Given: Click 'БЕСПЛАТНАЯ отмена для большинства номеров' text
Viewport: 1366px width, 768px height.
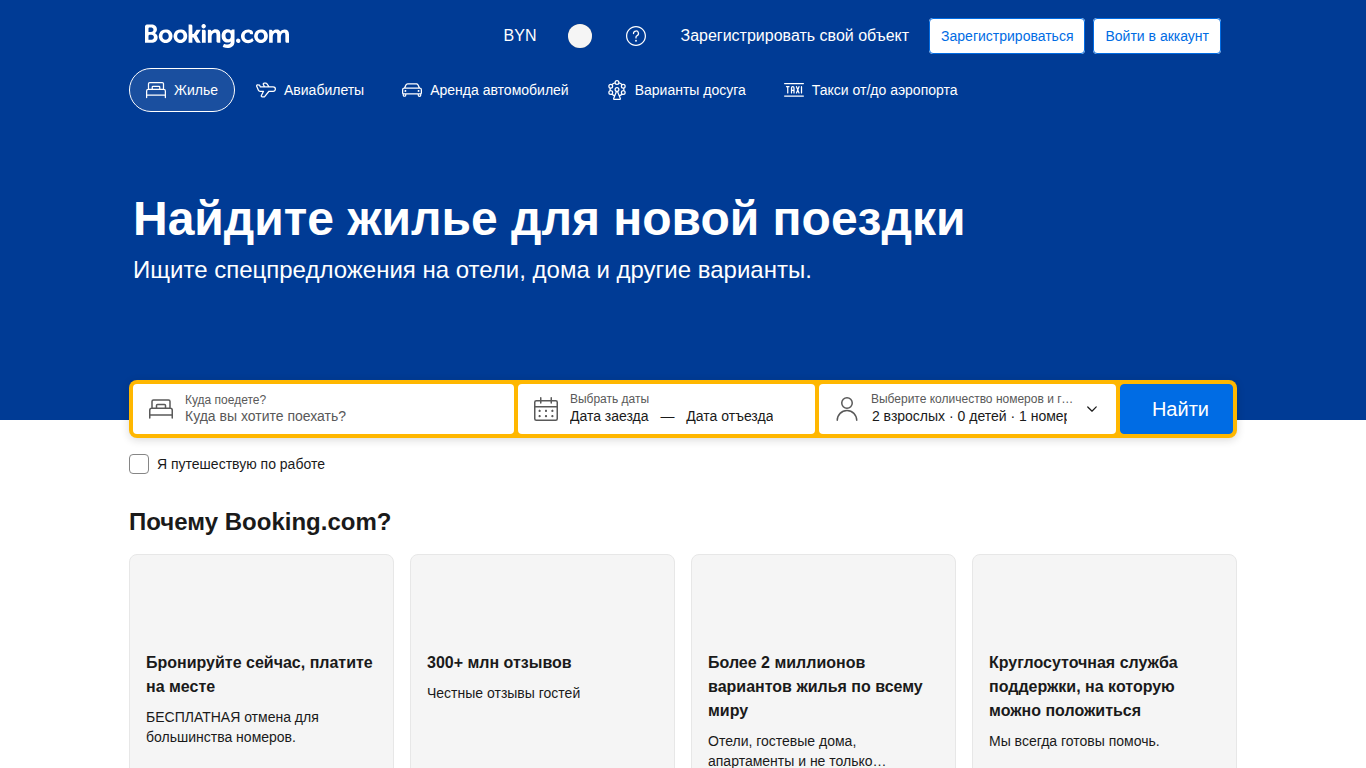Looking at the screenshot, I should (232, 727).
